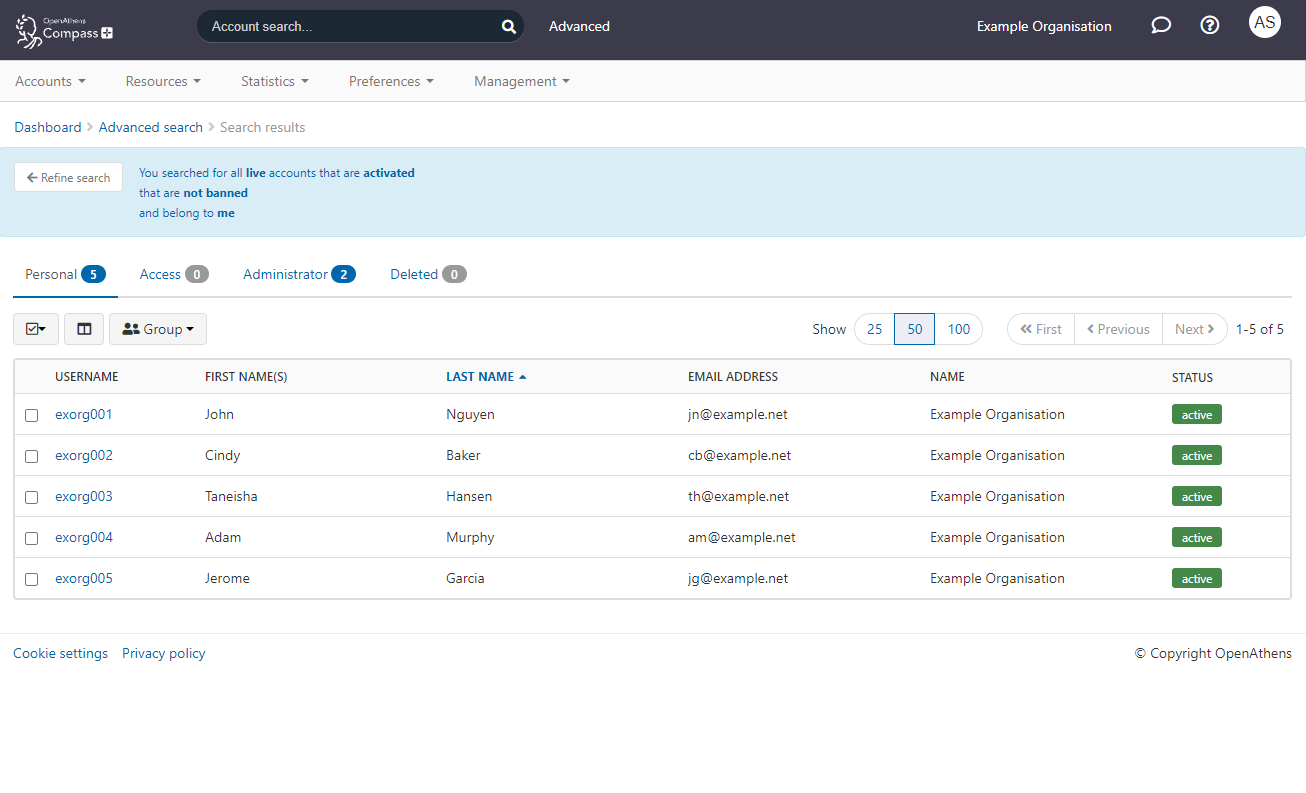Open the Deleted accounts tab
1306x793 pixels.
tap(427, 273)
